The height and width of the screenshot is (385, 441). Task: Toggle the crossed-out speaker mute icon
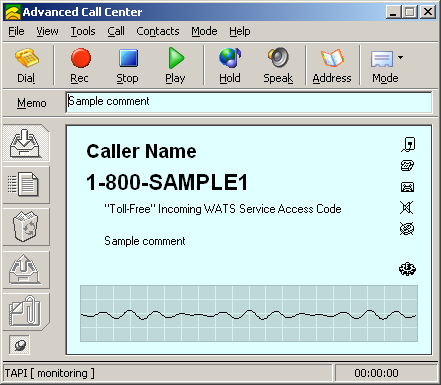coord(407,208)
